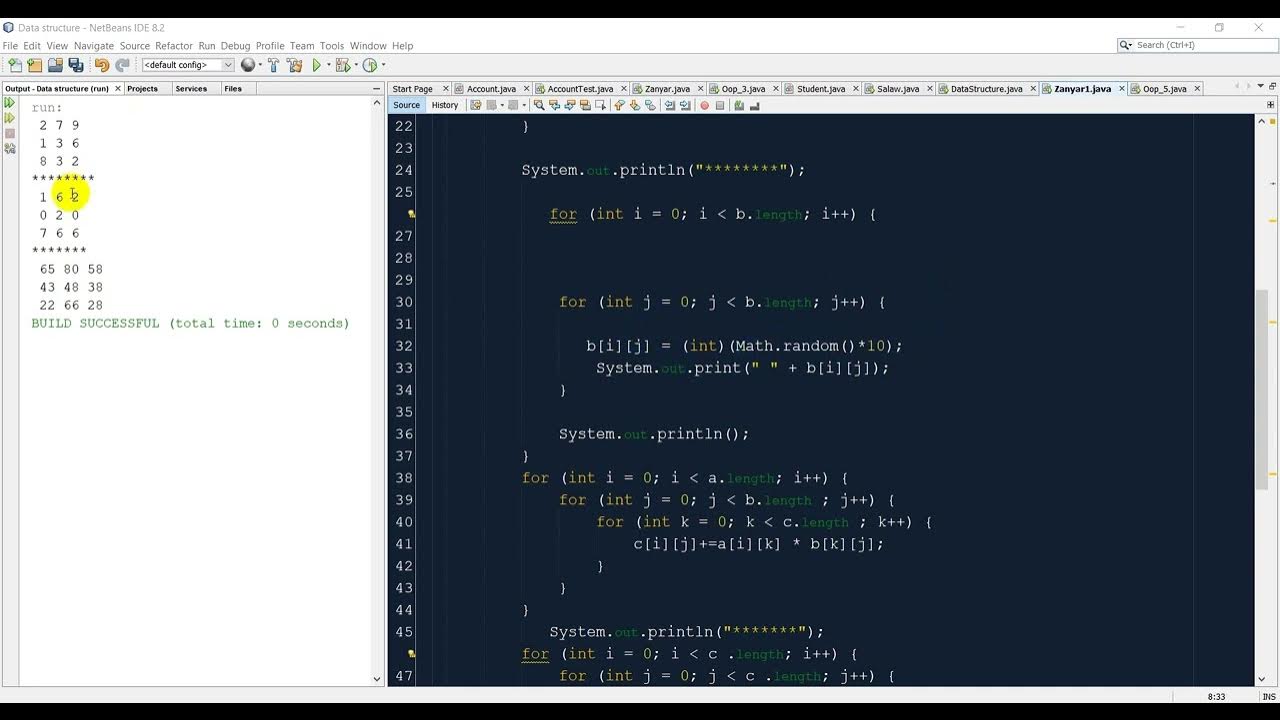
Task: Click the red Start Macro Recording icon
Action: coord(704,105)
